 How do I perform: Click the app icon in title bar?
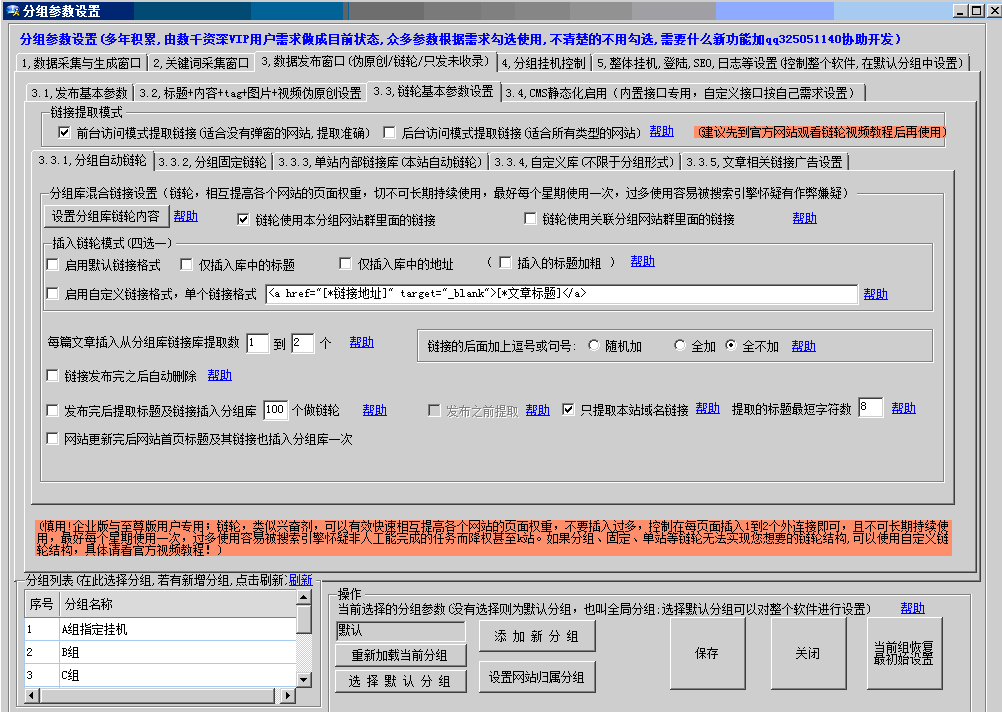tap(12, 10)
